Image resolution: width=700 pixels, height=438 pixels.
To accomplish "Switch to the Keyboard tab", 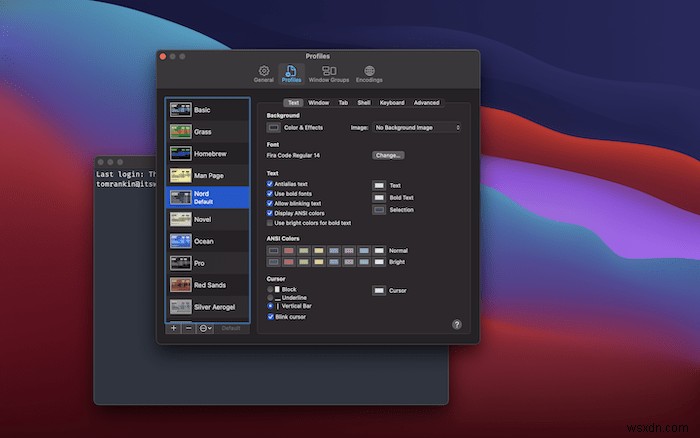I will click(392, 102).
